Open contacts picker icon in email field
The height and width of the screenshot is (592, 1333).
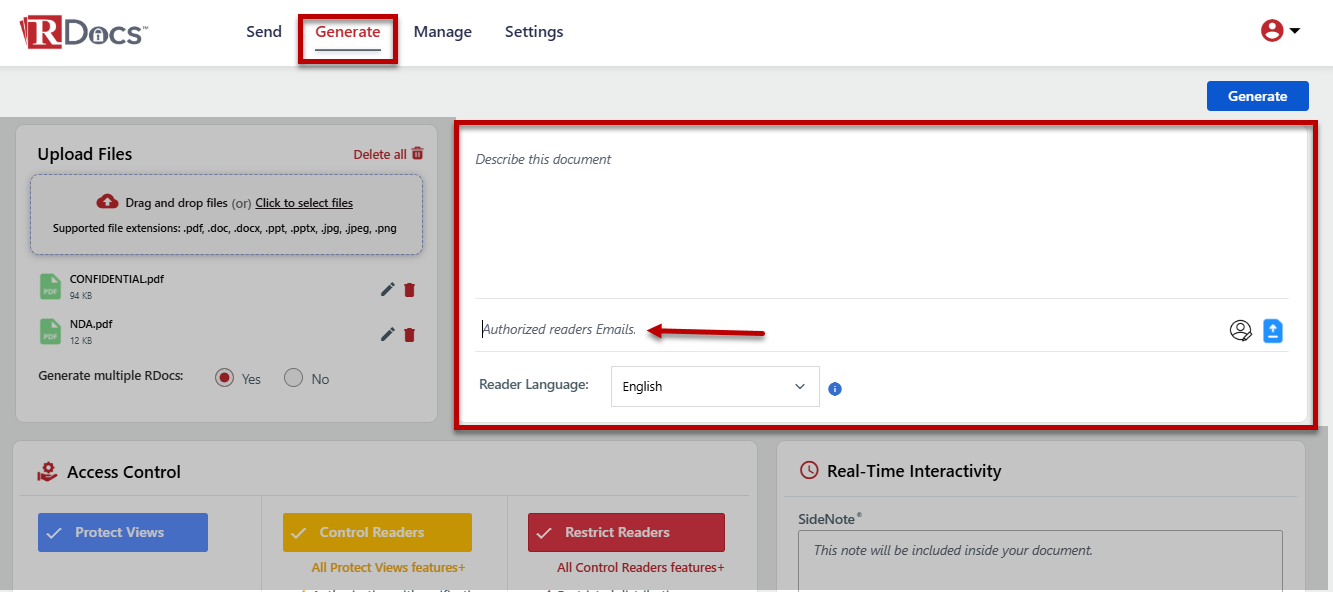(1240, 331)
